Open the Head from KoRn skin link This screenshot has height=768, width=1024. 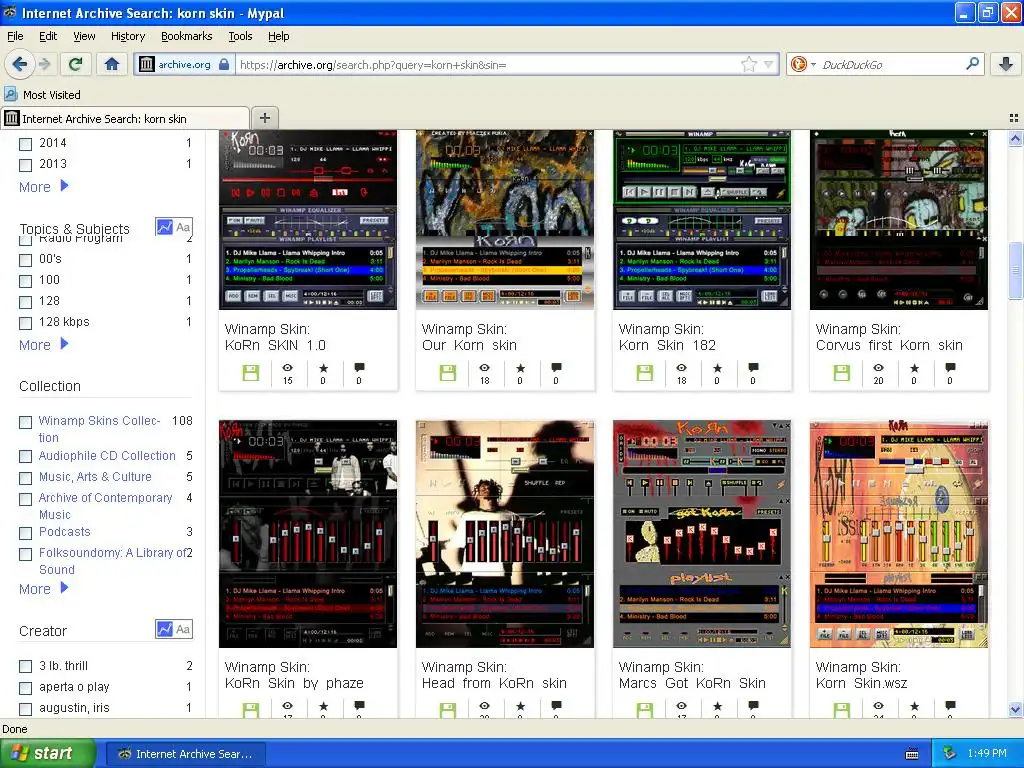[x=494, y=675]
